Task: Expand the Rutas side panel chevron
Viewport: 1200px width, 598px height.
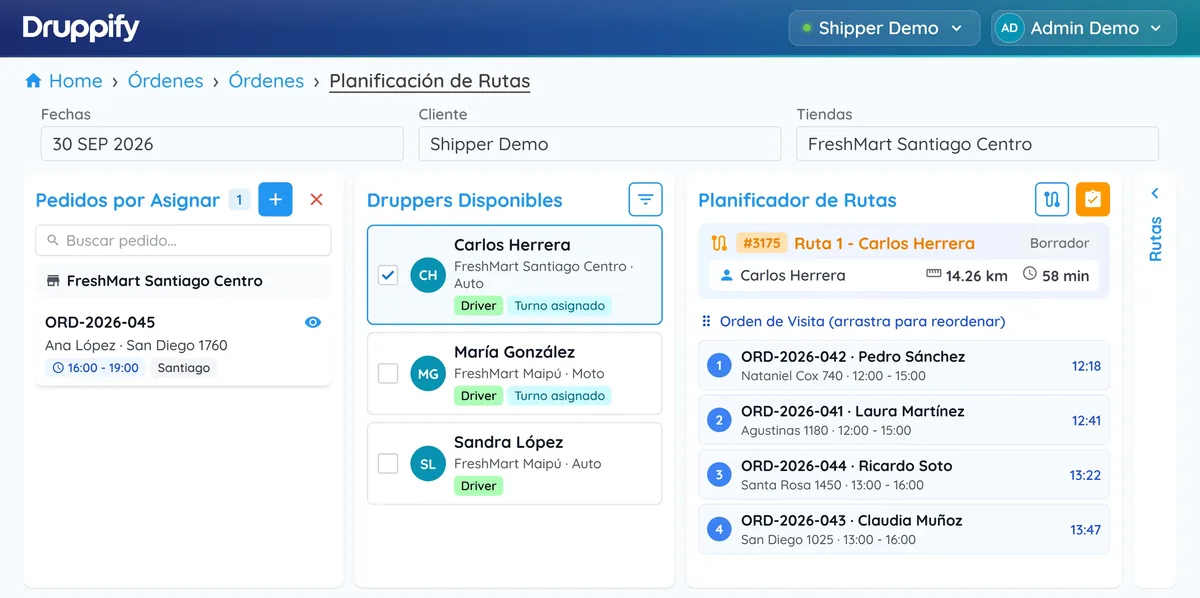Action: tap(1155, 194)
